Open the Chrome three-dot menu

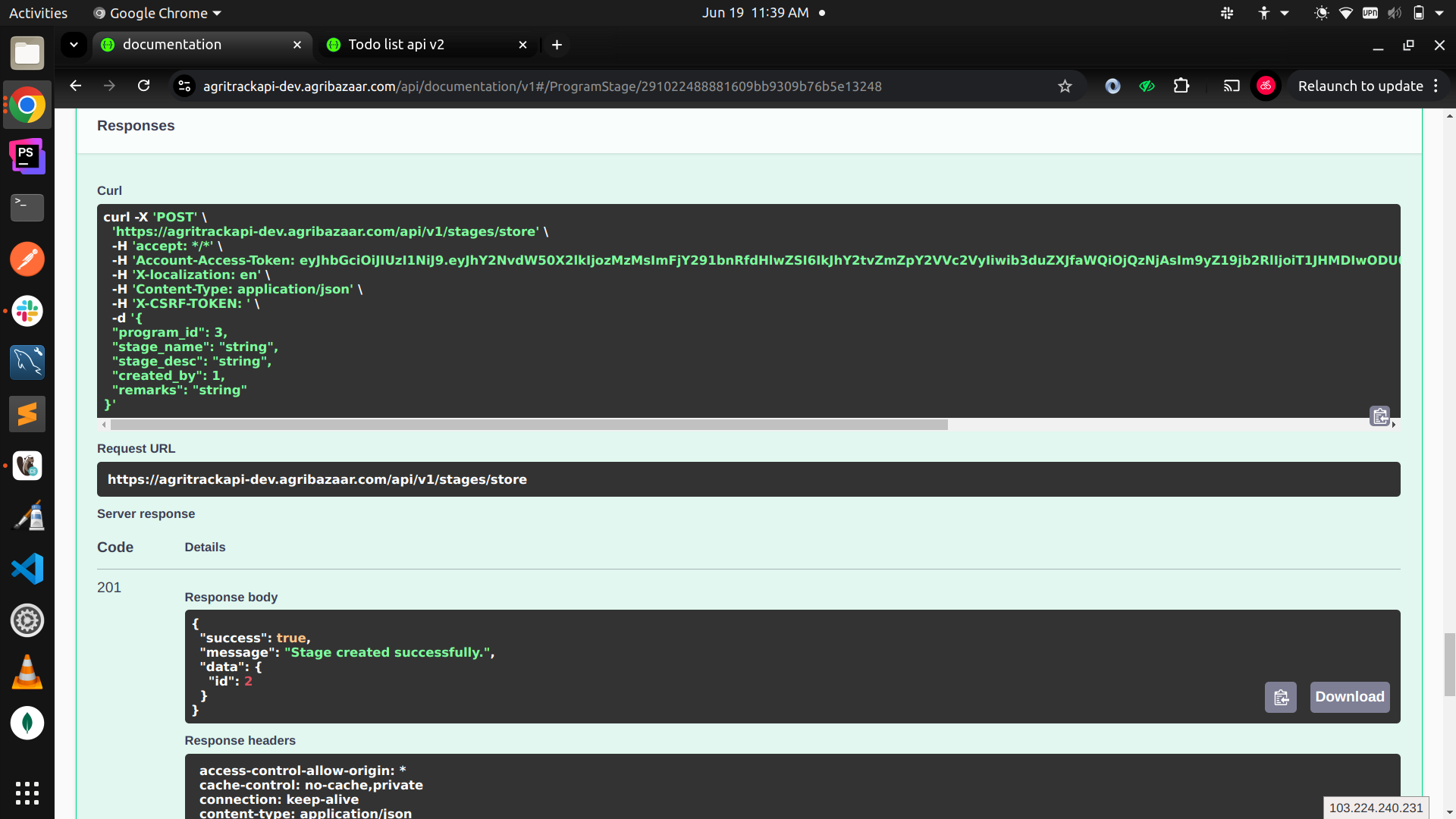pyautogui.click(x=1436, y=86)
